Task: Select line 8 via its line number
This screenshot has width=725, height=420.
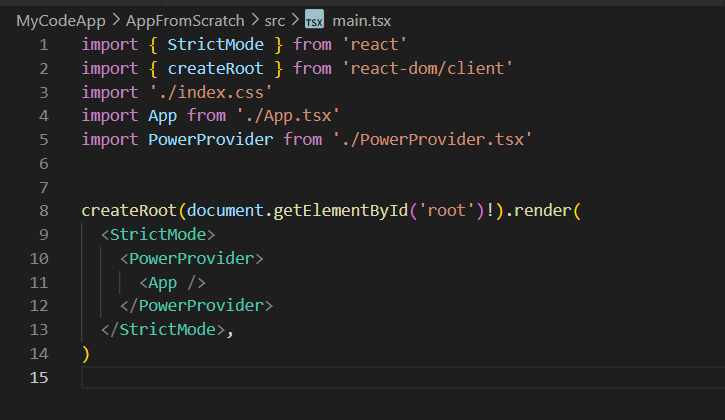Action: 42,211
